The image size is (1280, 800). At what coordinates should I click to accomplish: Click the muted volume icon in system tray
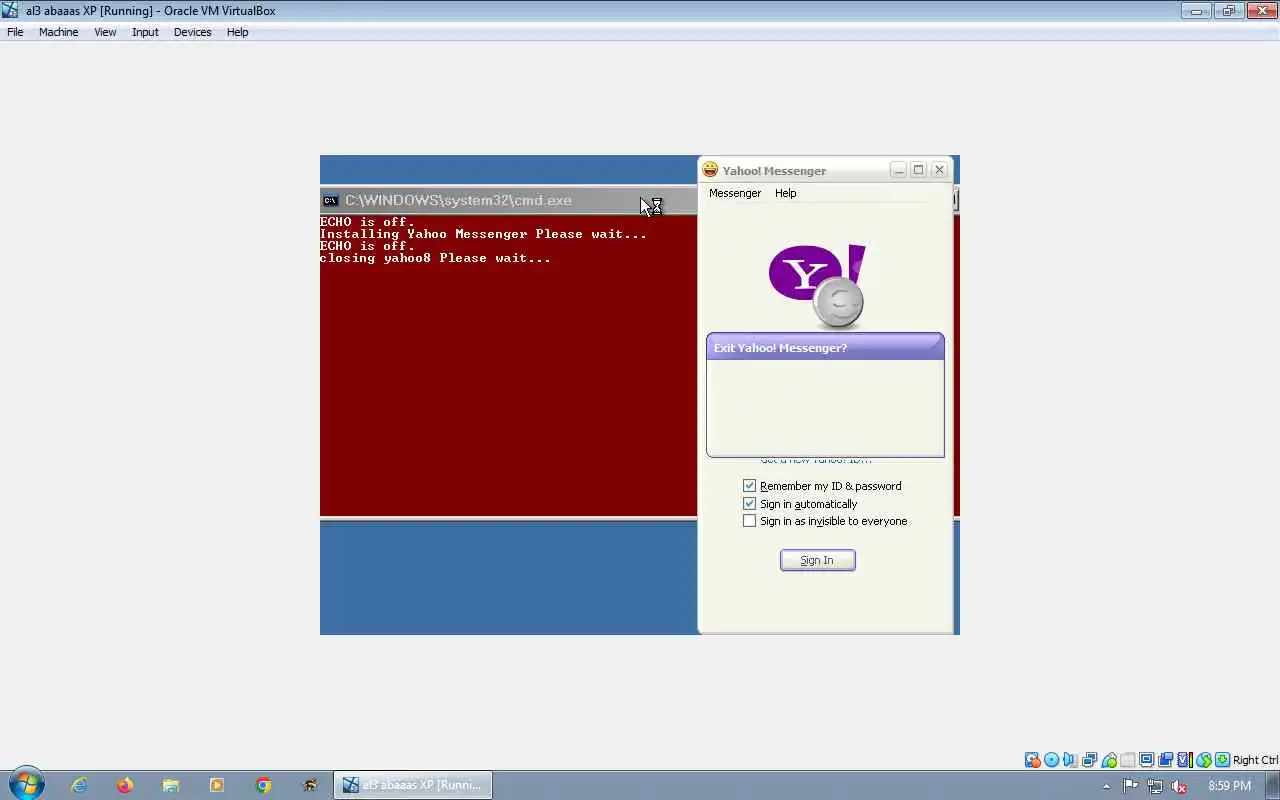tap(1179, 786)
